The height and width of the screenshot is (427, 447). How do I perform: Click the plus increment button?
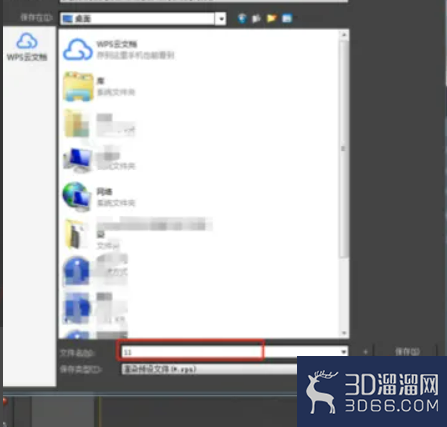pyautogui.click(x=365, y=352)
